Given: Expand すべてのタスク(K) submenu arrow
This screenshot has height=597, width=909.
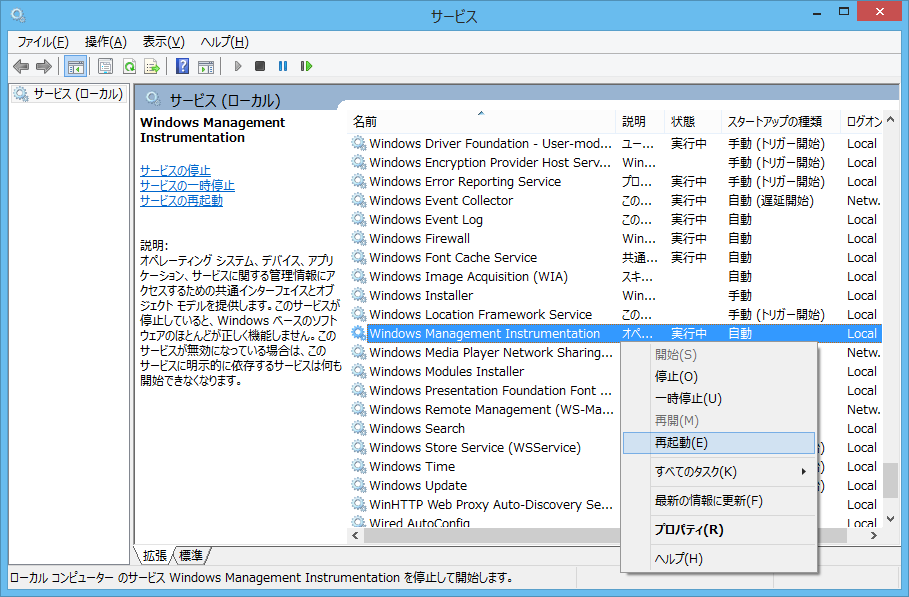Looking at the screenshot, I should pos(803,472).
